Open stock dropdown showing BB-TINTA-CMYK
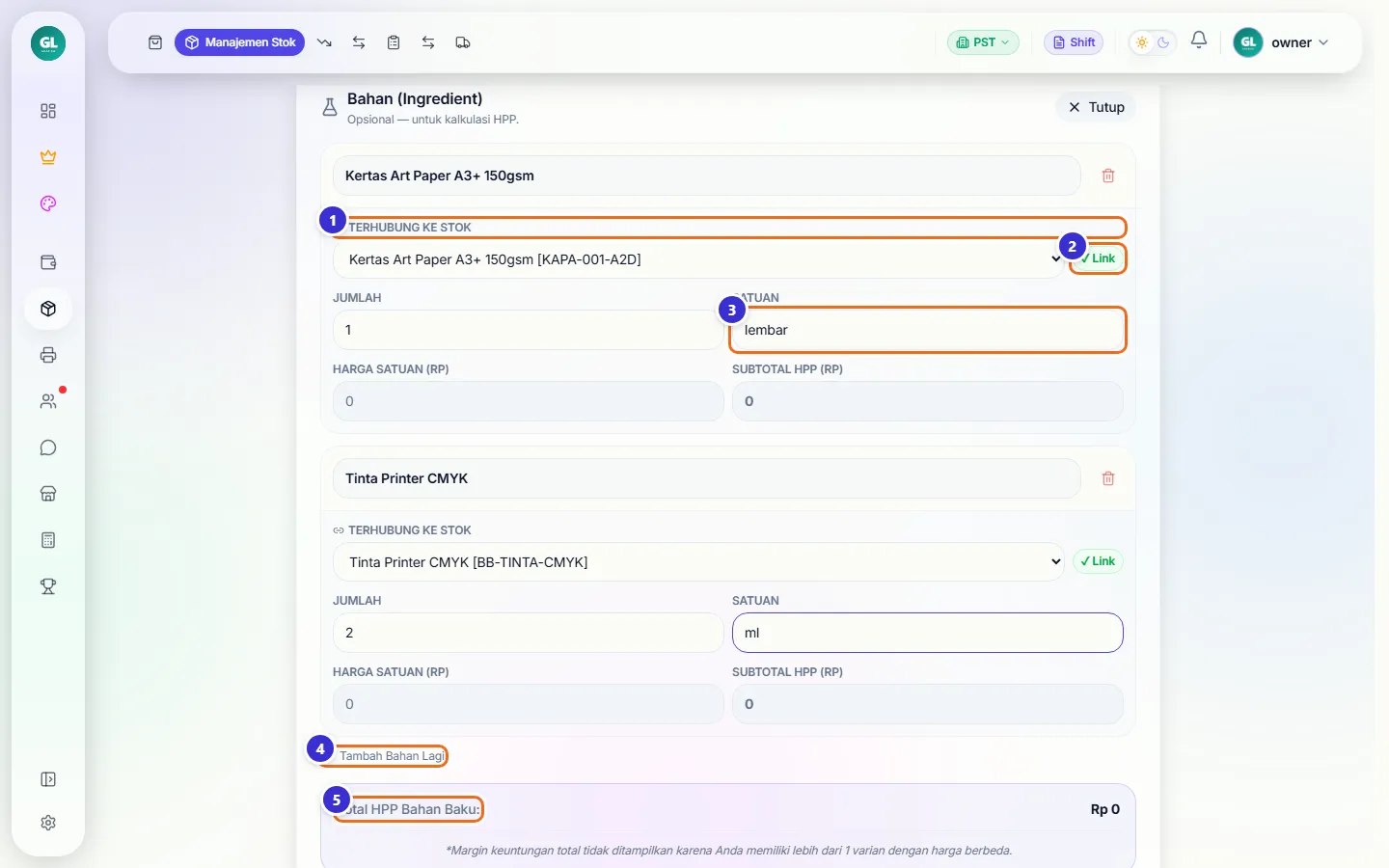1389x868 pixels. [698, 562]
